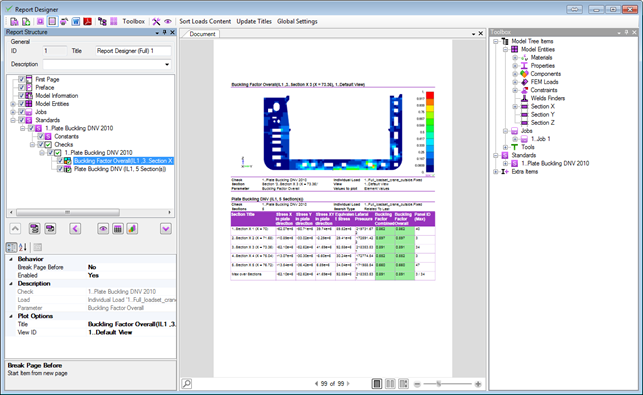Click Sort Loads Content
This screenshot has width=643, height=395.
205,21
